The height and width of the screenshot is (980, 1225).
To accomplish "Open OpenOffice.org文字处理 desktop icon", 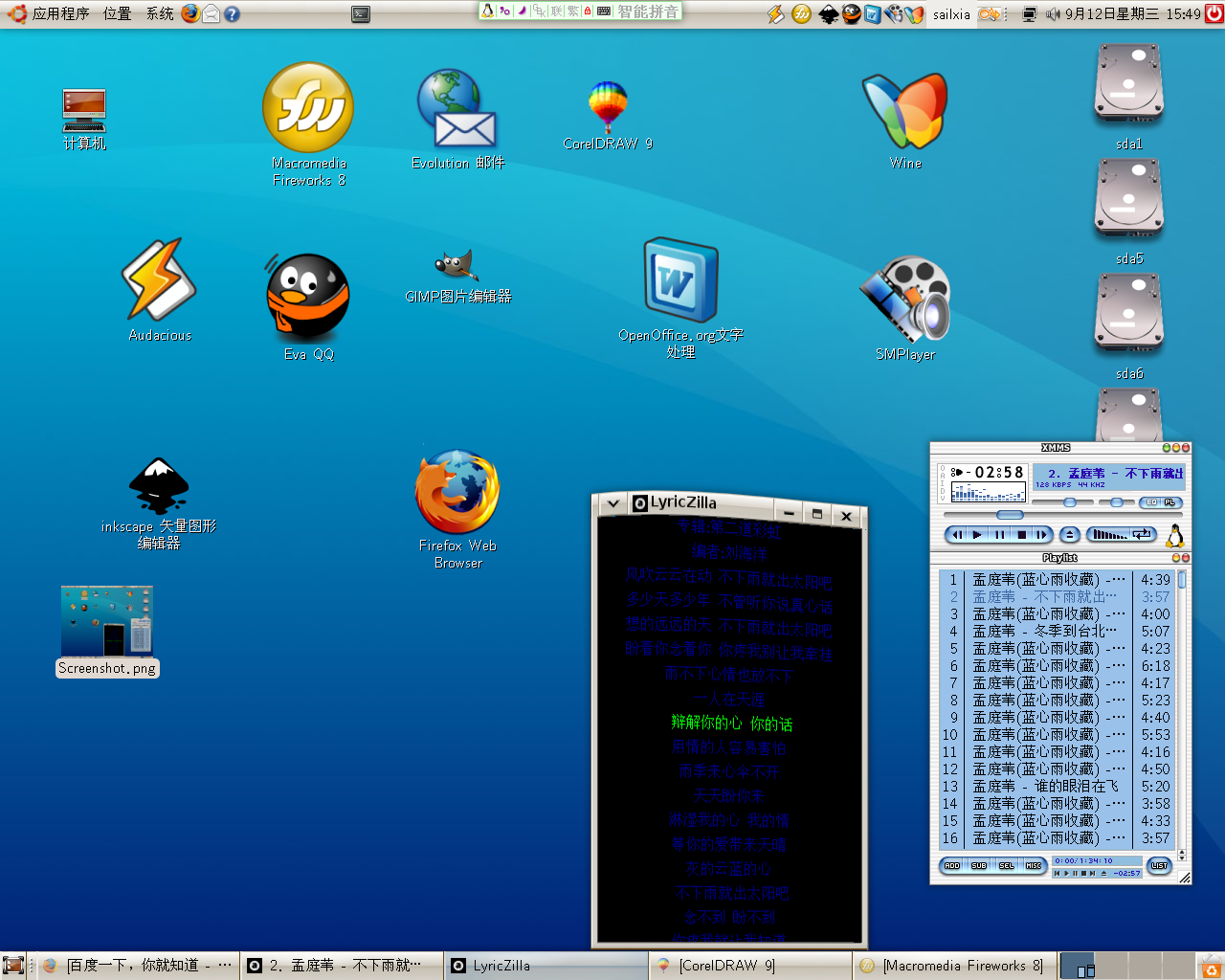I will pyautogui.click(x=680, y=299).
